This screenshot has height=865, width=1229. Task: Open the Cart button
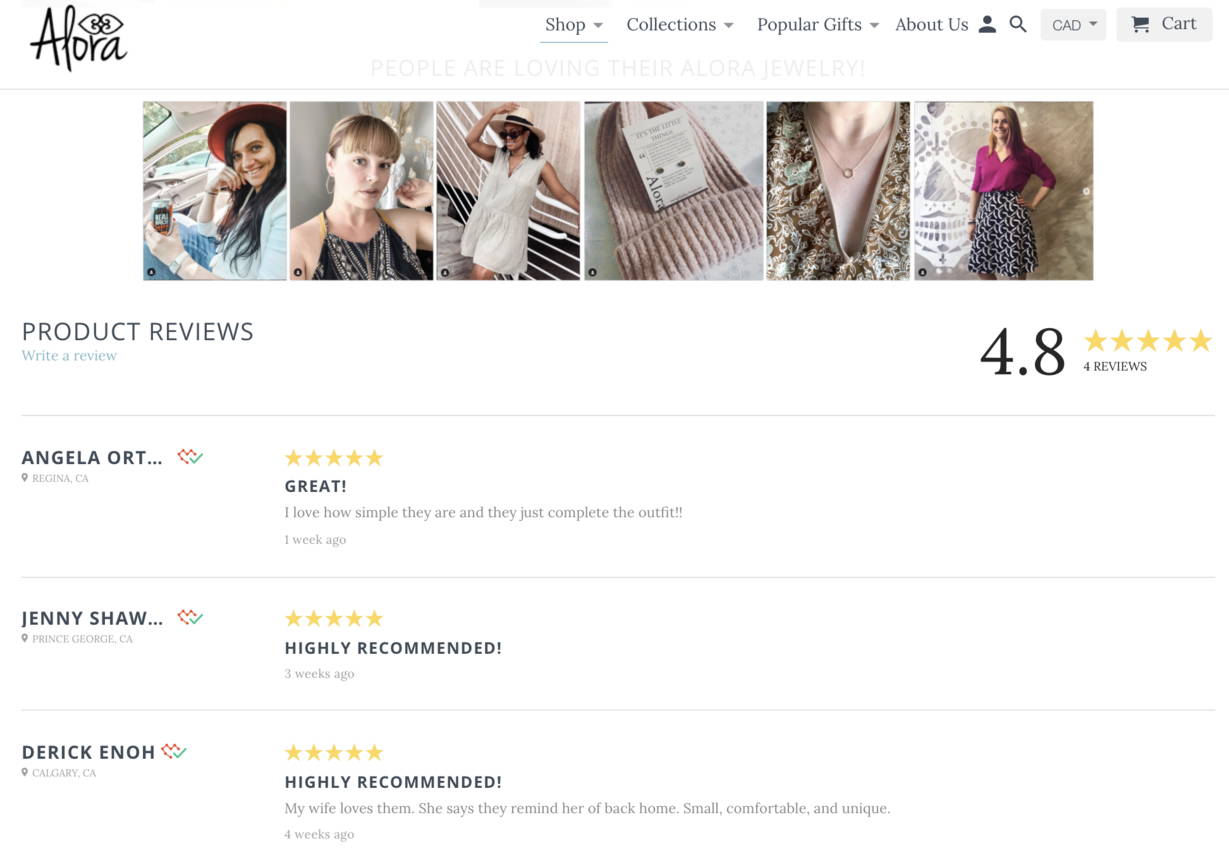pos(1164,24)
